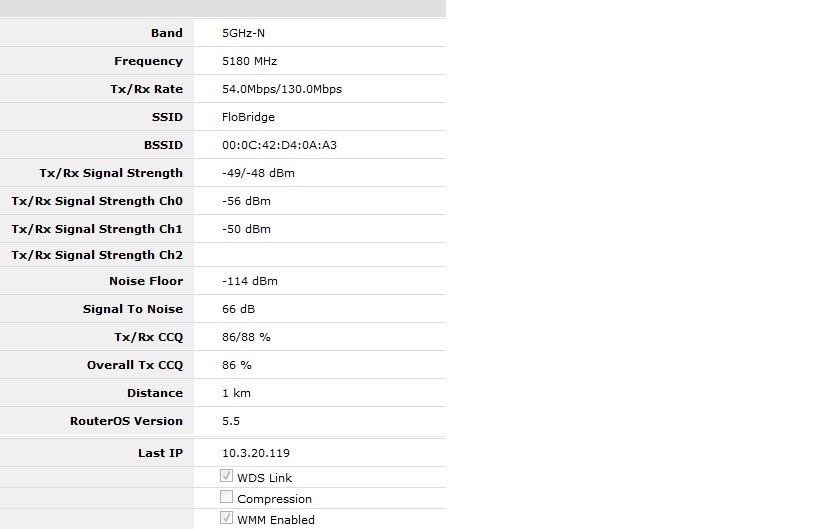
Task: Click the Overall Tx CCQ value field
Action: point(237,365)
